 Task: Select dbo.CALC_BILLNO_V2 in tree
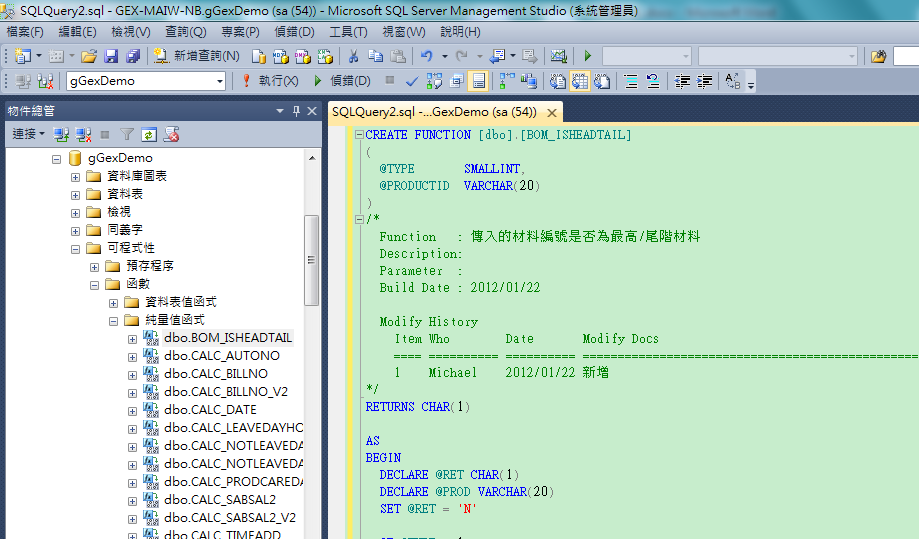point(226,391)
